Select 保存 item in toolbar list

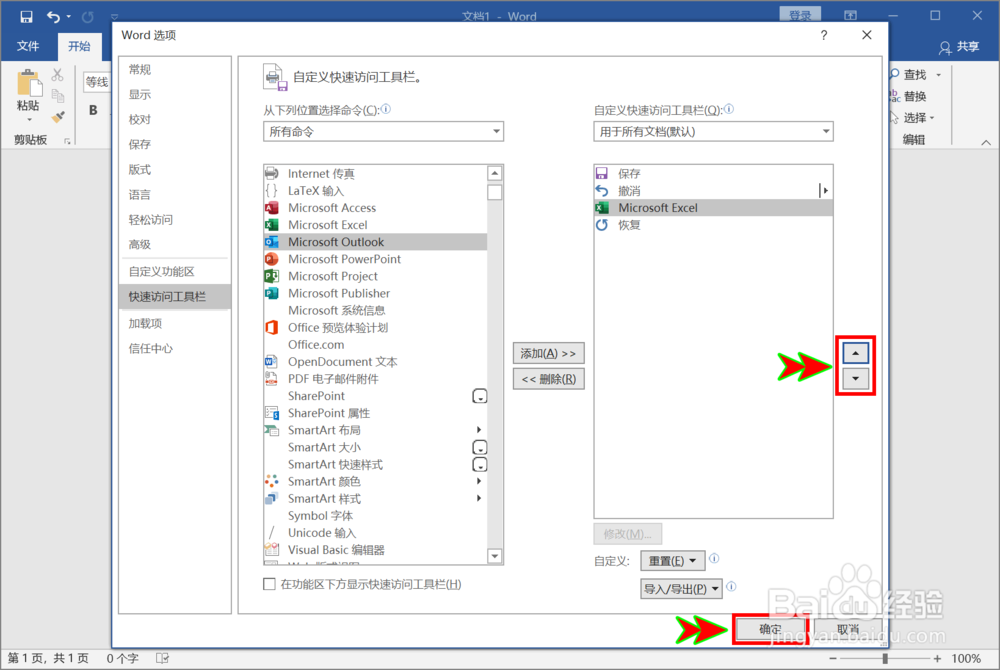tap(713, 173)
